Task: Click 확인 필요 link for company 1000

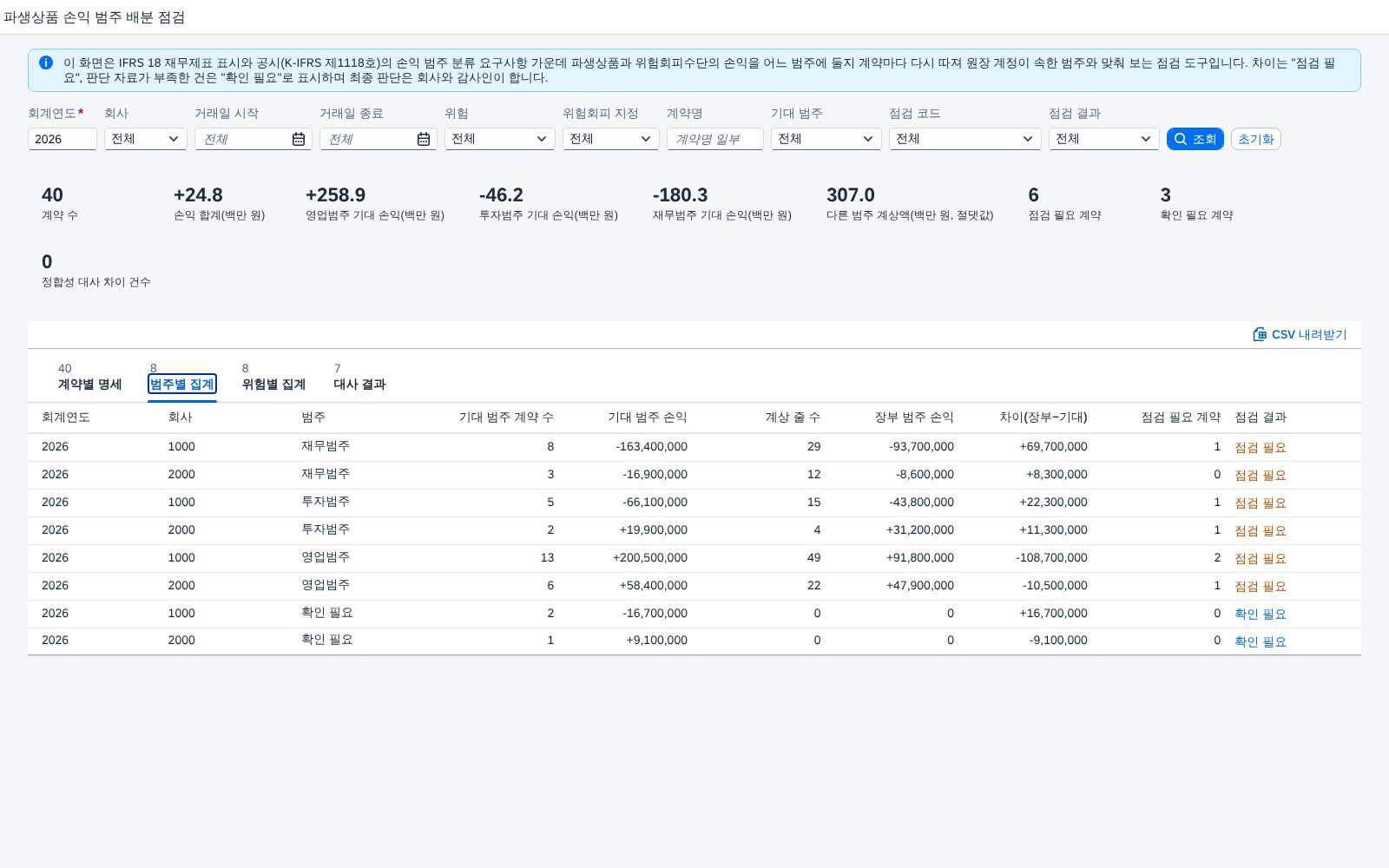Action: (1261, 614)
